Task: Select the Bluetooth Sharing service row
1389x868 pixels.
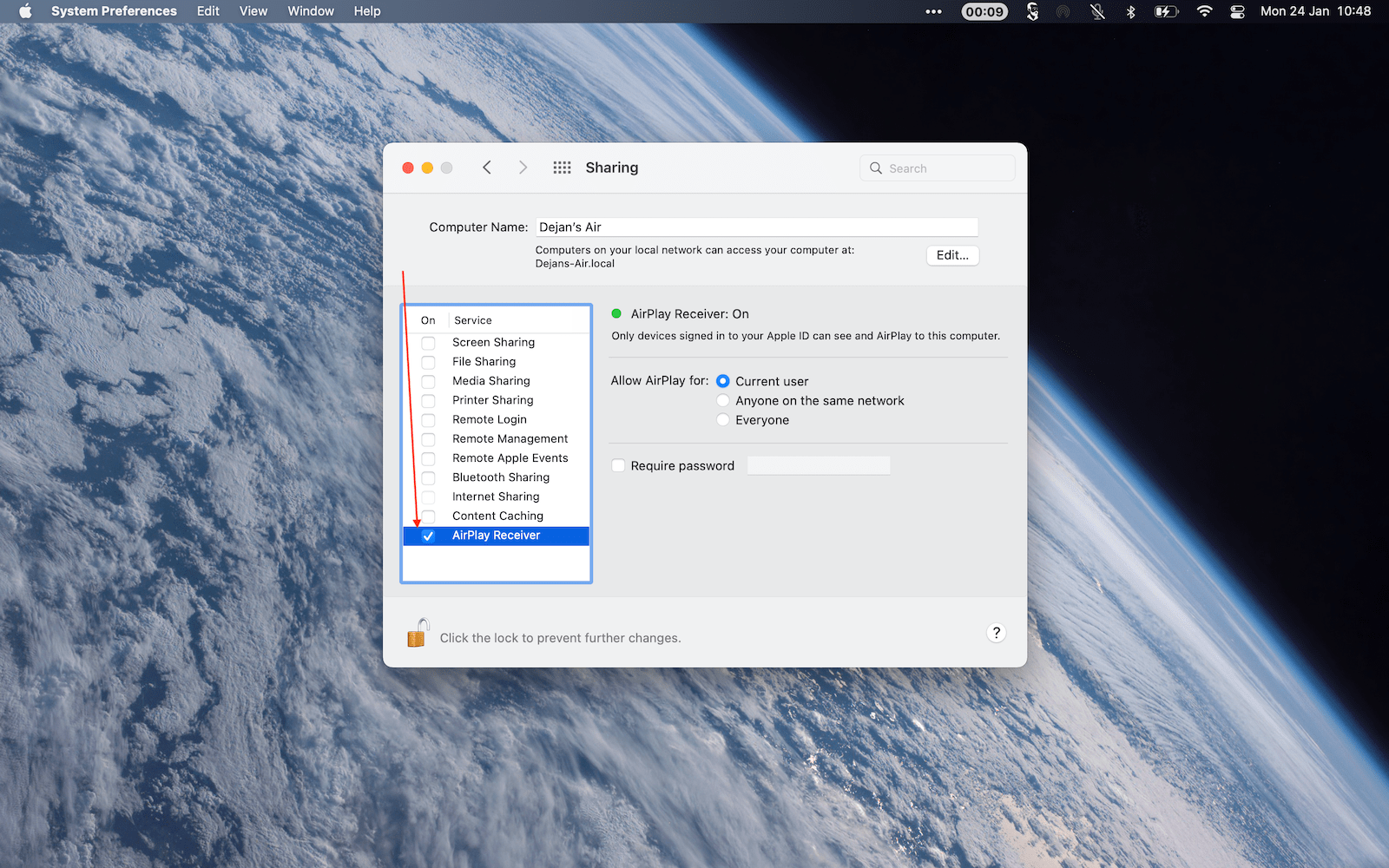Action: [497, 477]
